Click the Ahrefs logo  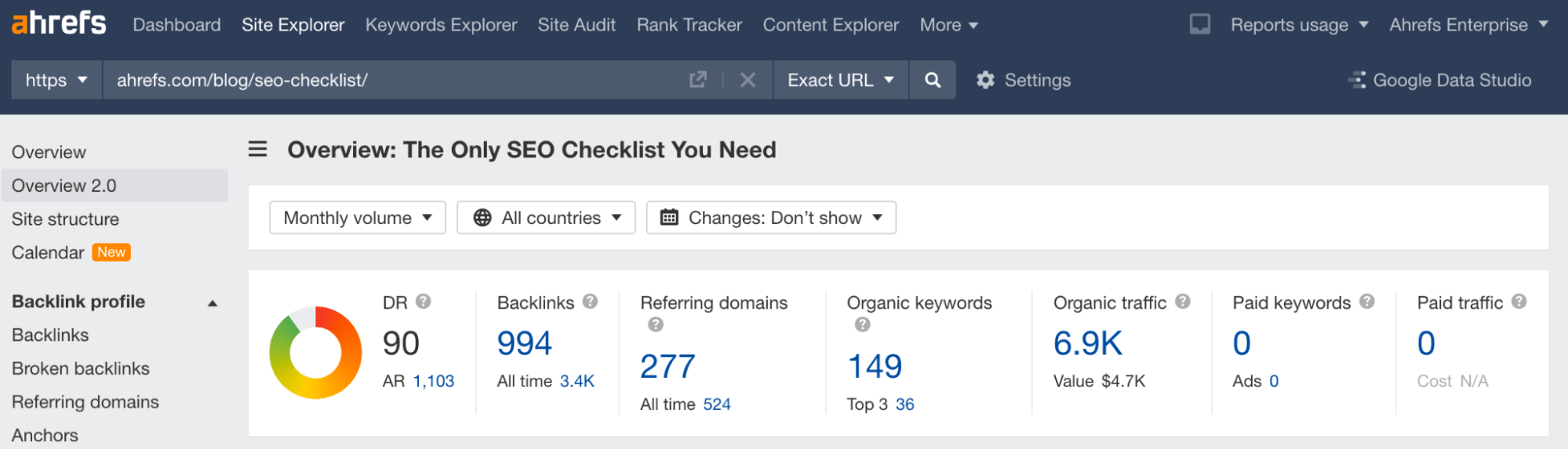coord(59,24)
